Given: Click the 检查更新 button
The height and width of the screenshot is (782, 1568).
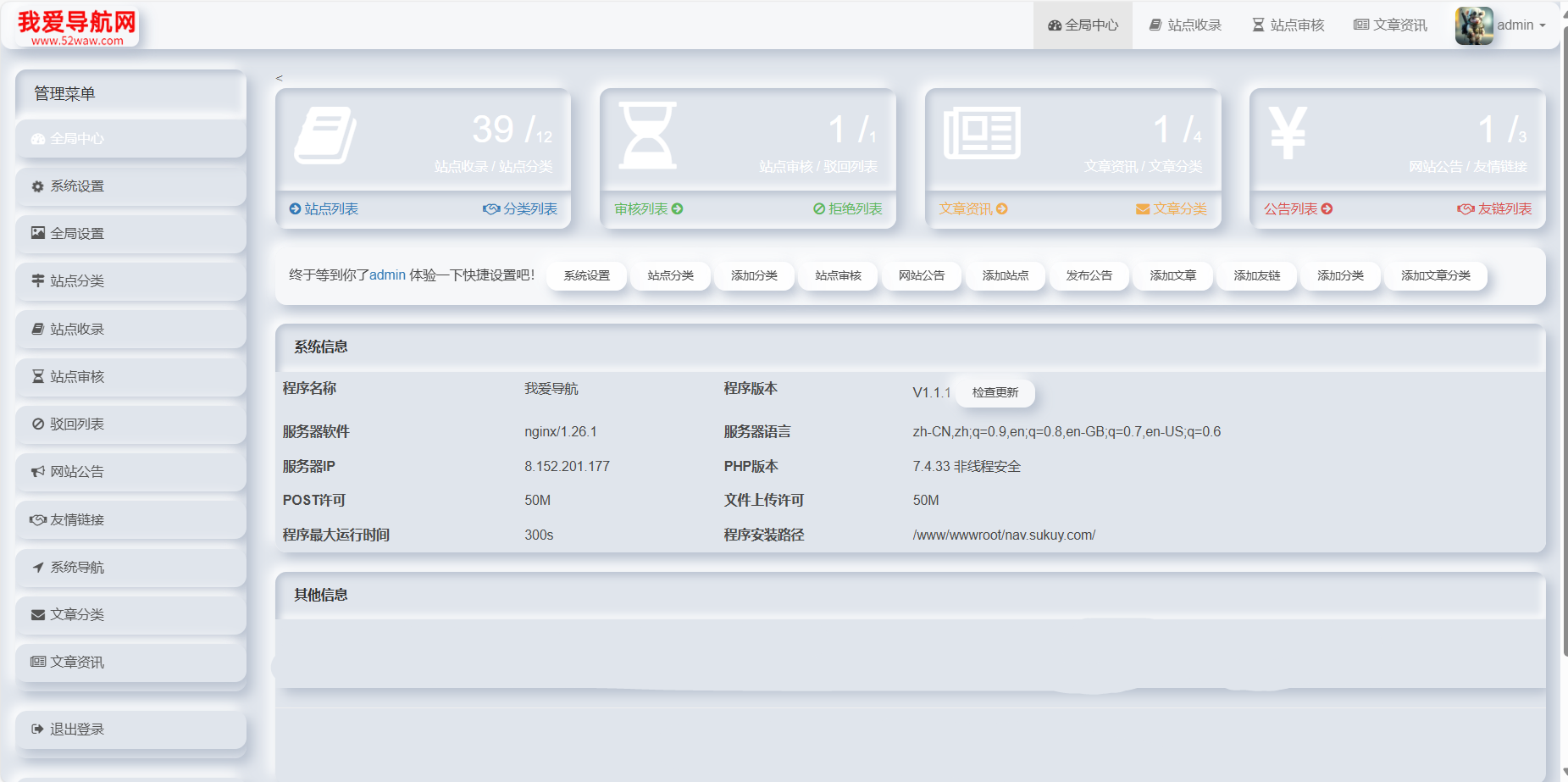Looking at the screenshot, I should pyautogui.click(x=994, y=392).
